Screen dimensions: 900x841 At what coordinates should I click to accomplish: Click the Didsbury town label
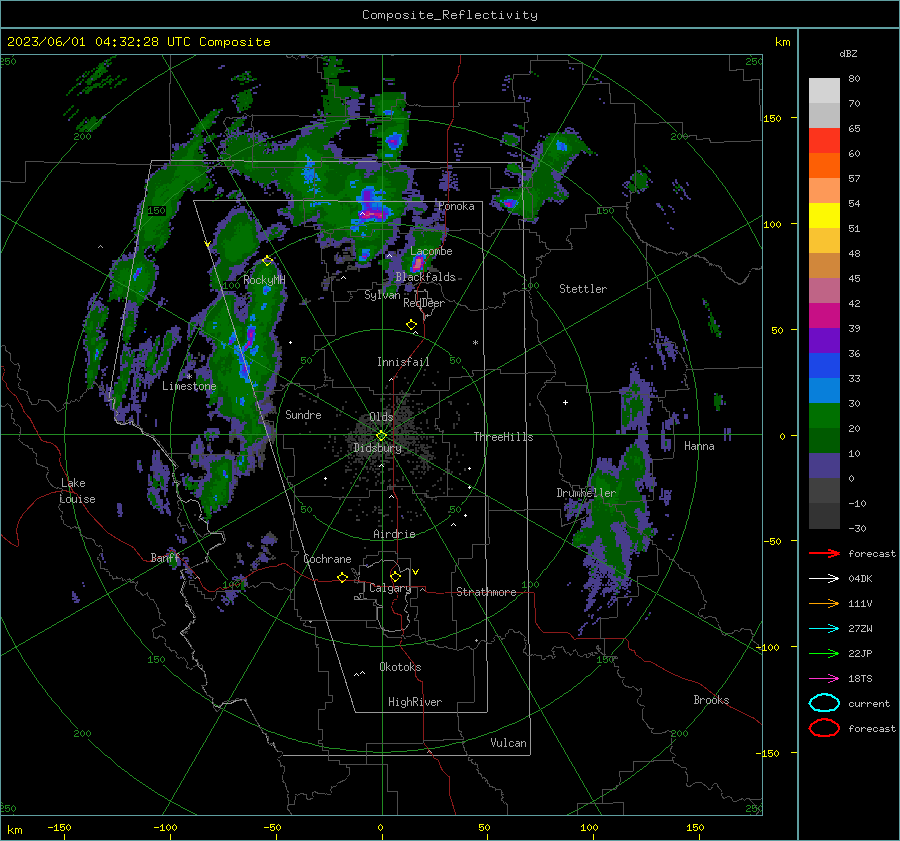(x=377, y=448)
